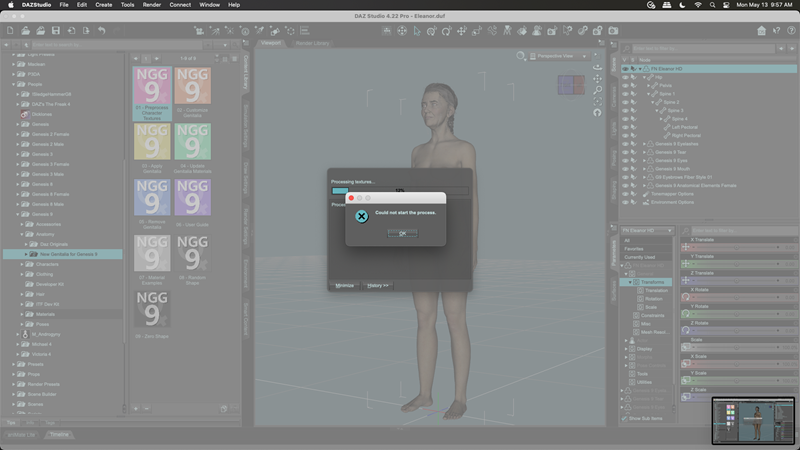Go to next content page arrow

click(x=157, y=59)
